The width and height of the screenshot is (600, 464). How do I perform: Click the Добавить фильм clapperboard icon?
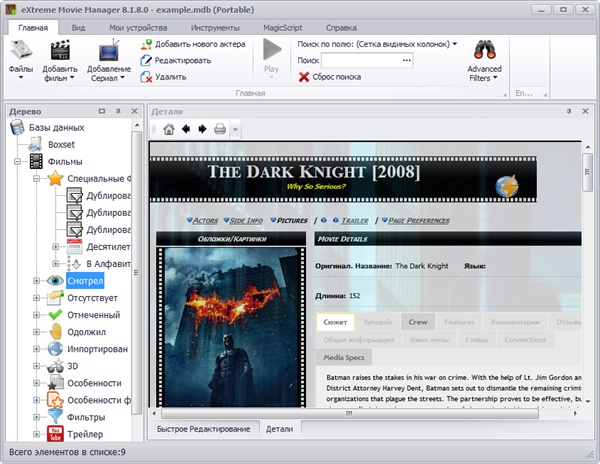coord(60,51)
